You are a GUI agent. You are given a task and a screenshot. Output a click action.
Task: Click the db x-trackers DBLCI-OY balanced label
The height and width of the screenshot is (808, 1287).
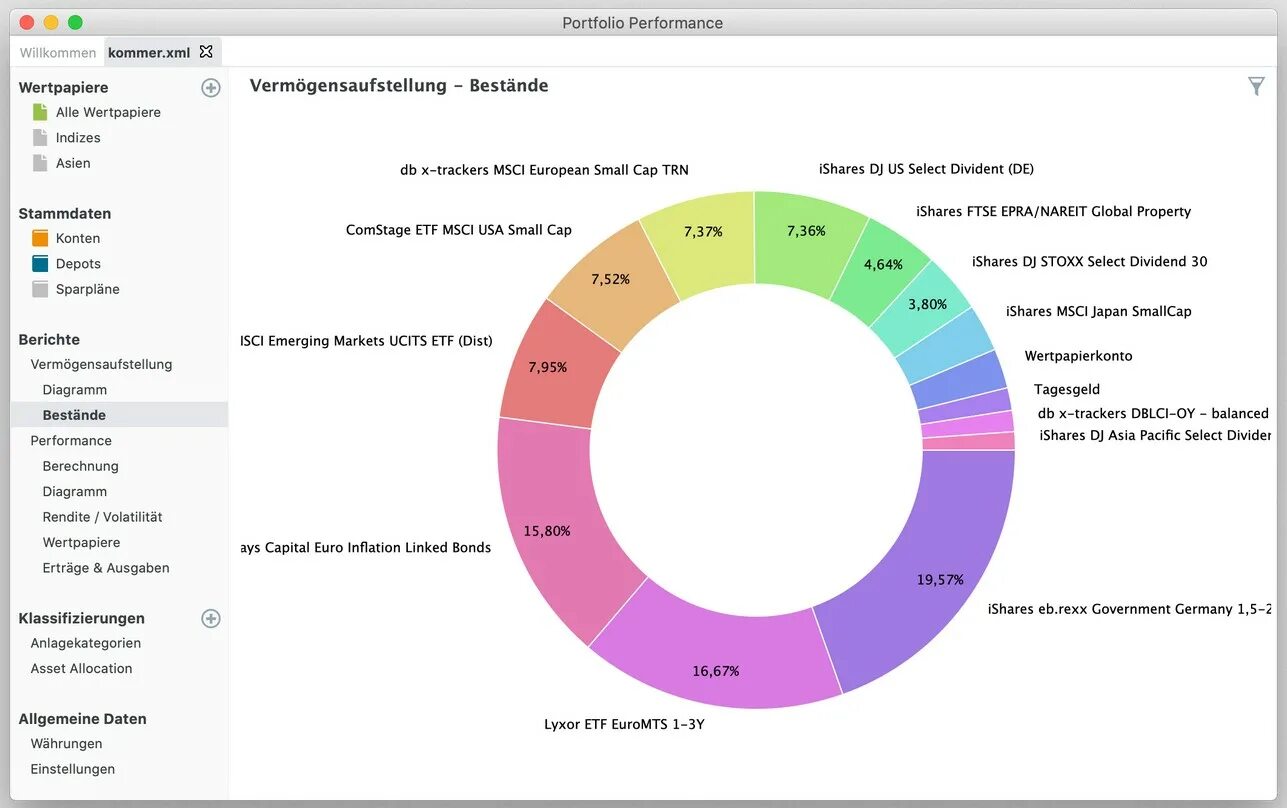pos(1153,413)
